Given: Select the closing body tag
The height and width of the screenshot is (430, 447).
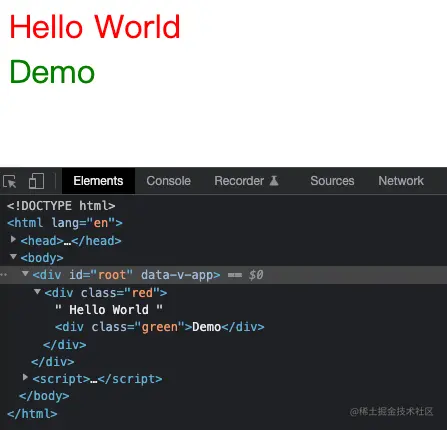Looking at the screenshot, I should [44, 396].
